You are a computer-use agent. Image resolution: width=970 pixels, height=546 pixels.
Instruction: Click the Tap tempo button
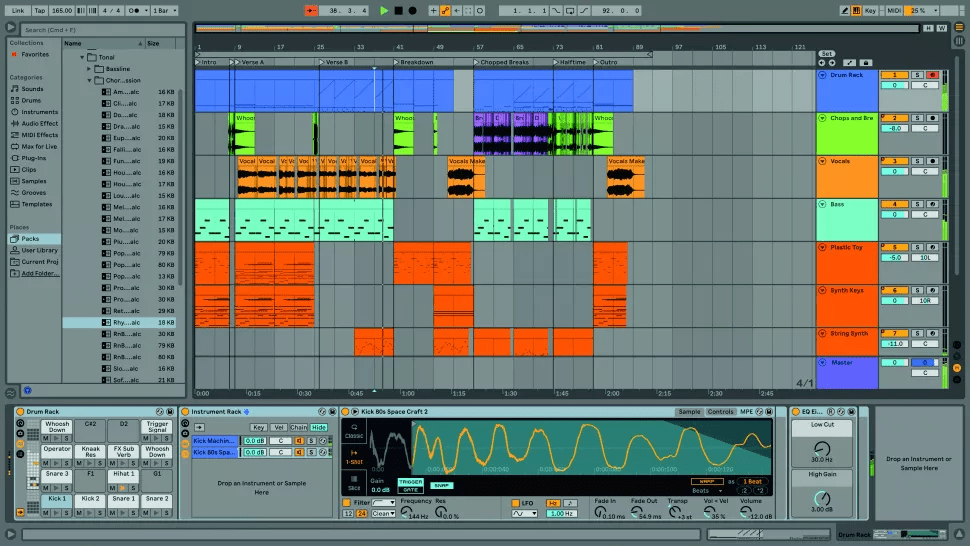click(x=40, y=10)
